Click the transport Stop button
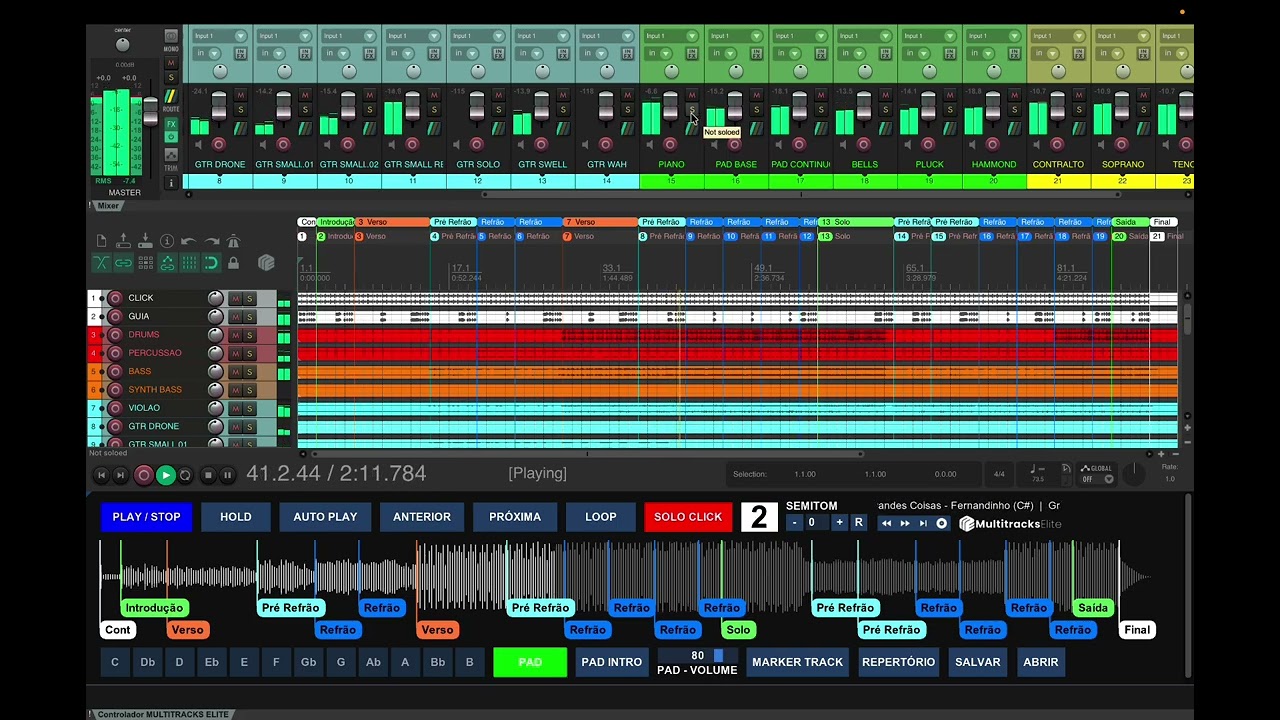Screen dimensions: 1280x720 coord(208,475)
